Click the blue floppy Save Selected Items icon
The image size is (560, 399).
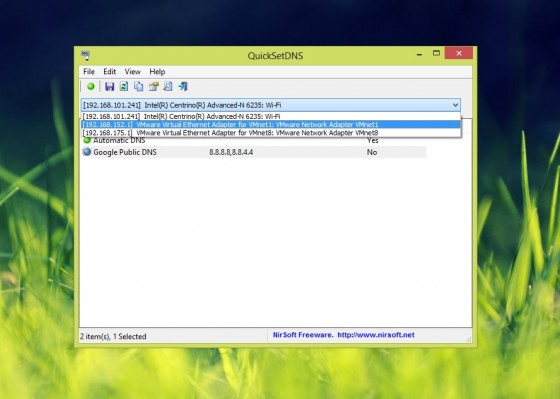click(x=109, y=86)
